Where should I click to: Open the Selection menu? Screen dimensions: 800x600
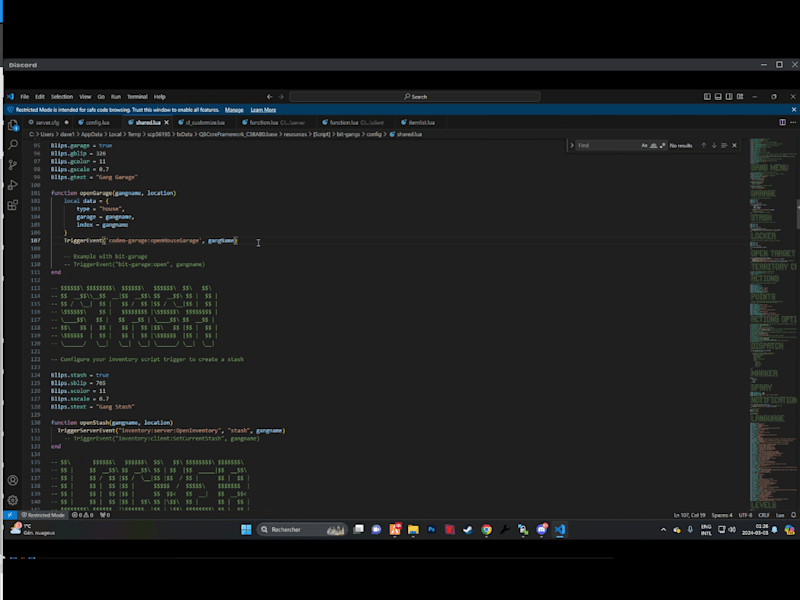point(62,96)
